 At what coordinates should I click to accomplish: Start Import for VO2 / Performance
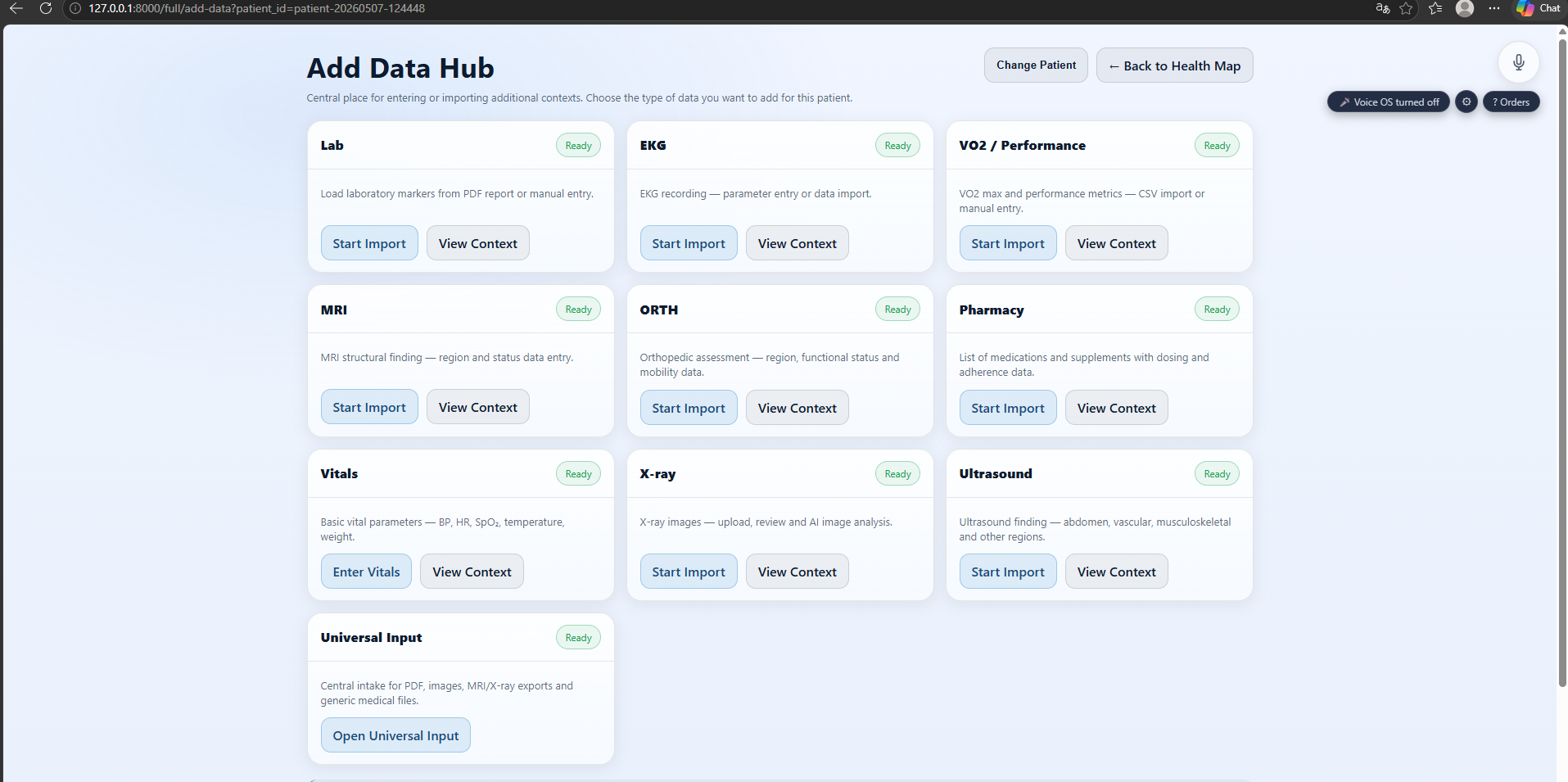(1008, 243)
